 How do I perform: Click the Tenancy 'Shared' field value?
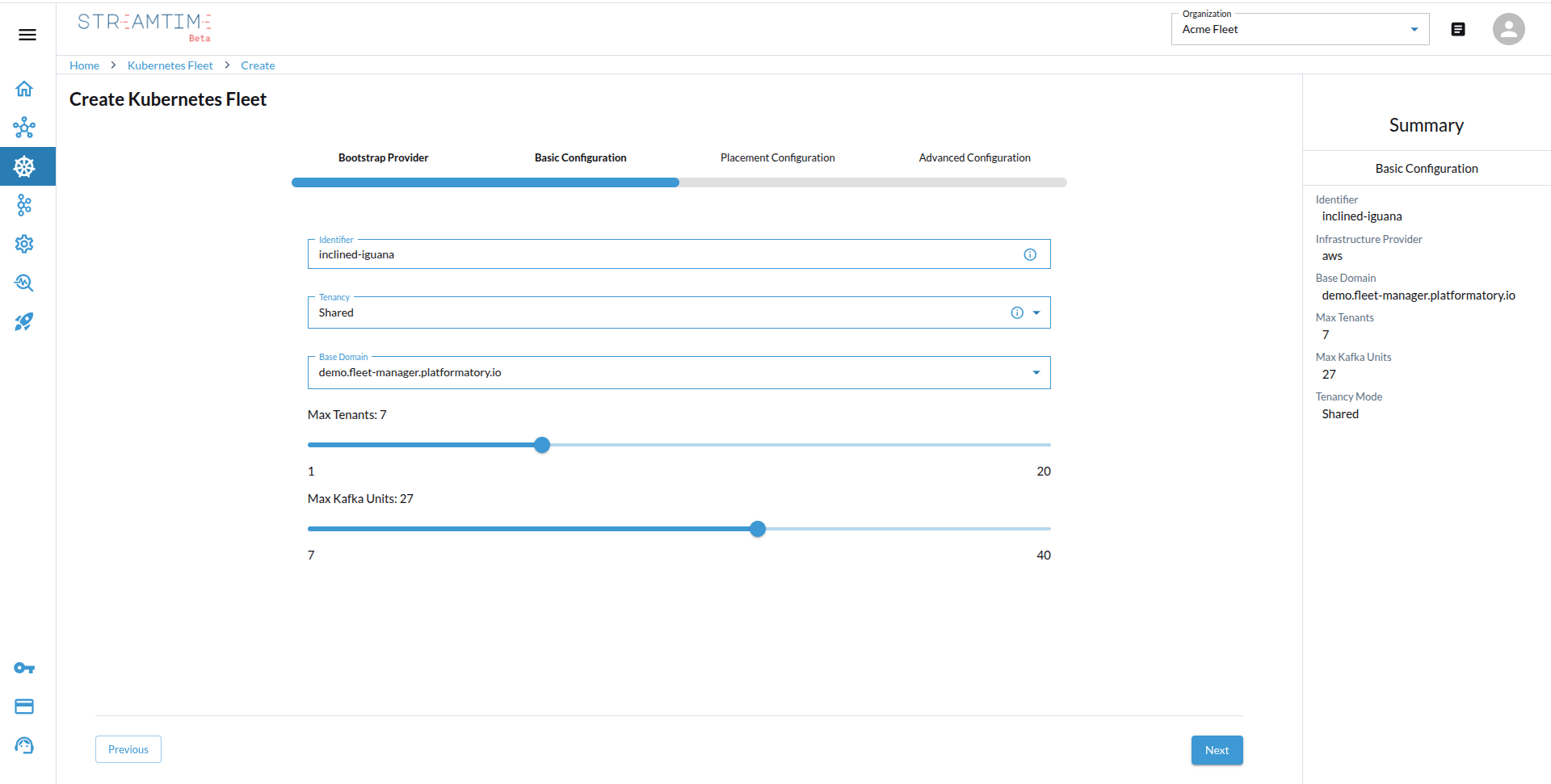336,312
